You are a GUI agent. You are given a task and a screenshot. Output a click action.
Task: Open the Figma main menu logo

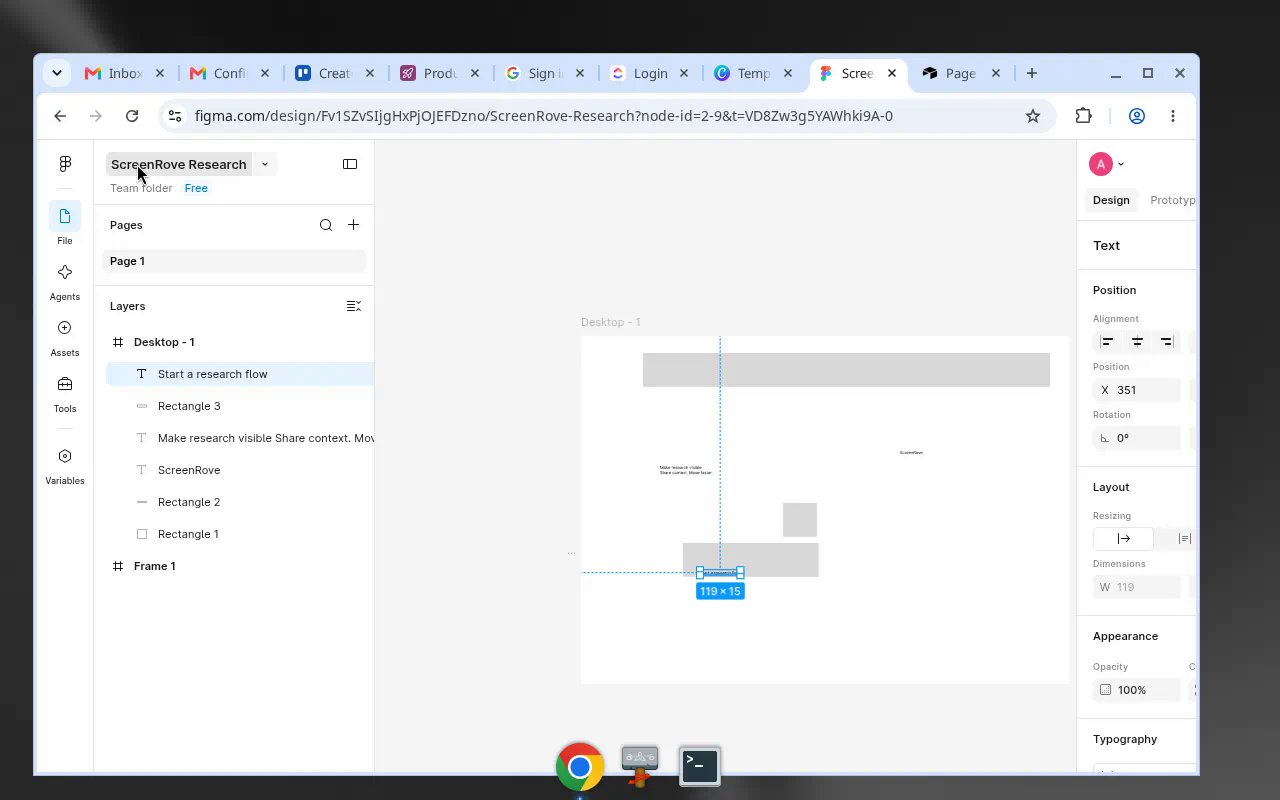65,164
